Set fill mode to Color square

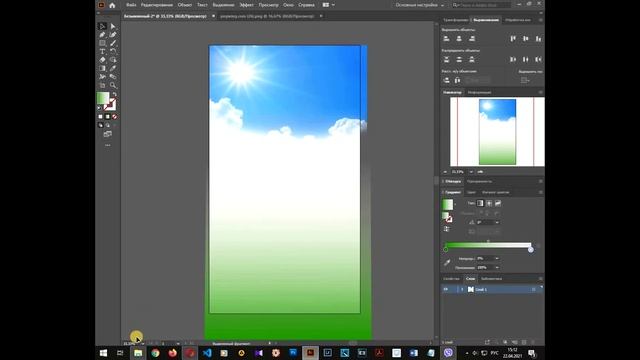(100, 117)
